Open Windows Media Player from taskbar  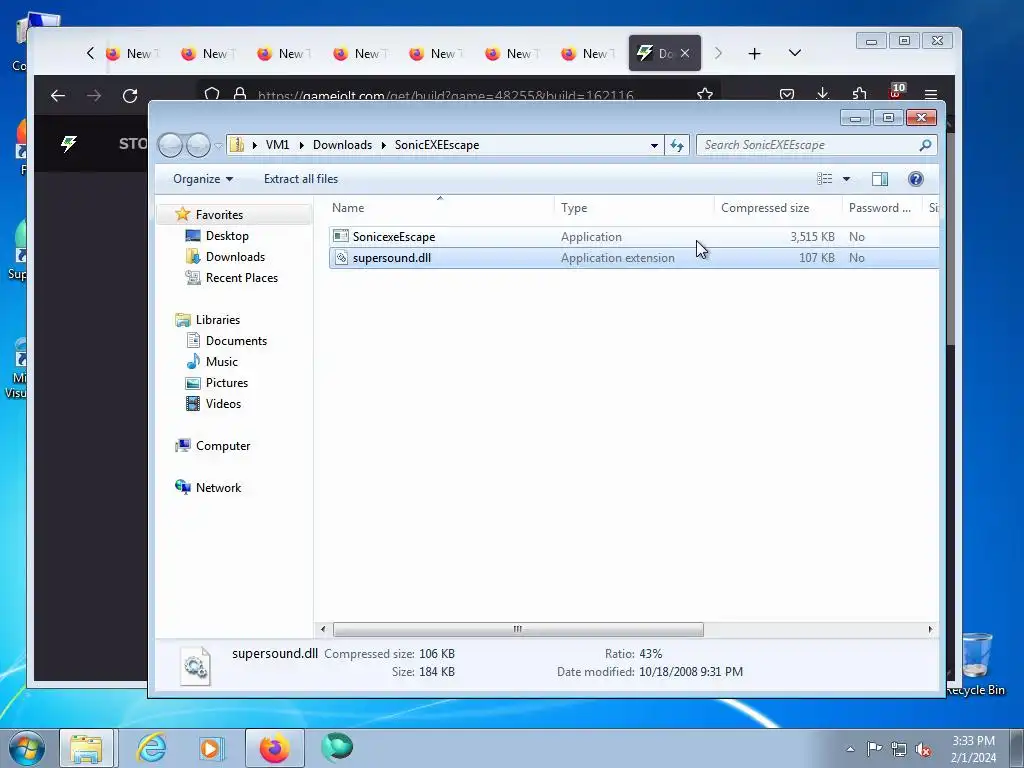[x=211, y=748]
